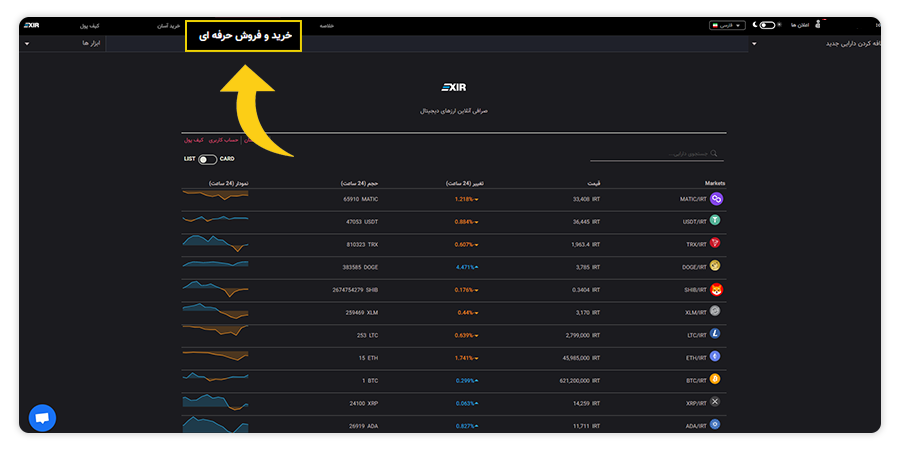Click the price 621,200,000 IRT

click(580, 381)
